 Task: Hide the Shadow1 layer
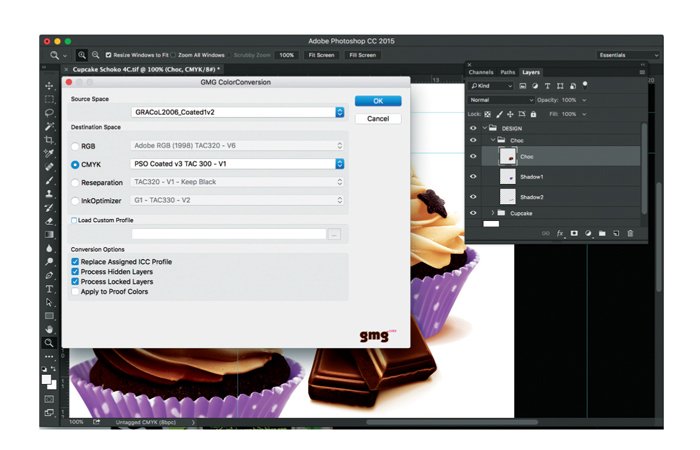pos(473,176)
